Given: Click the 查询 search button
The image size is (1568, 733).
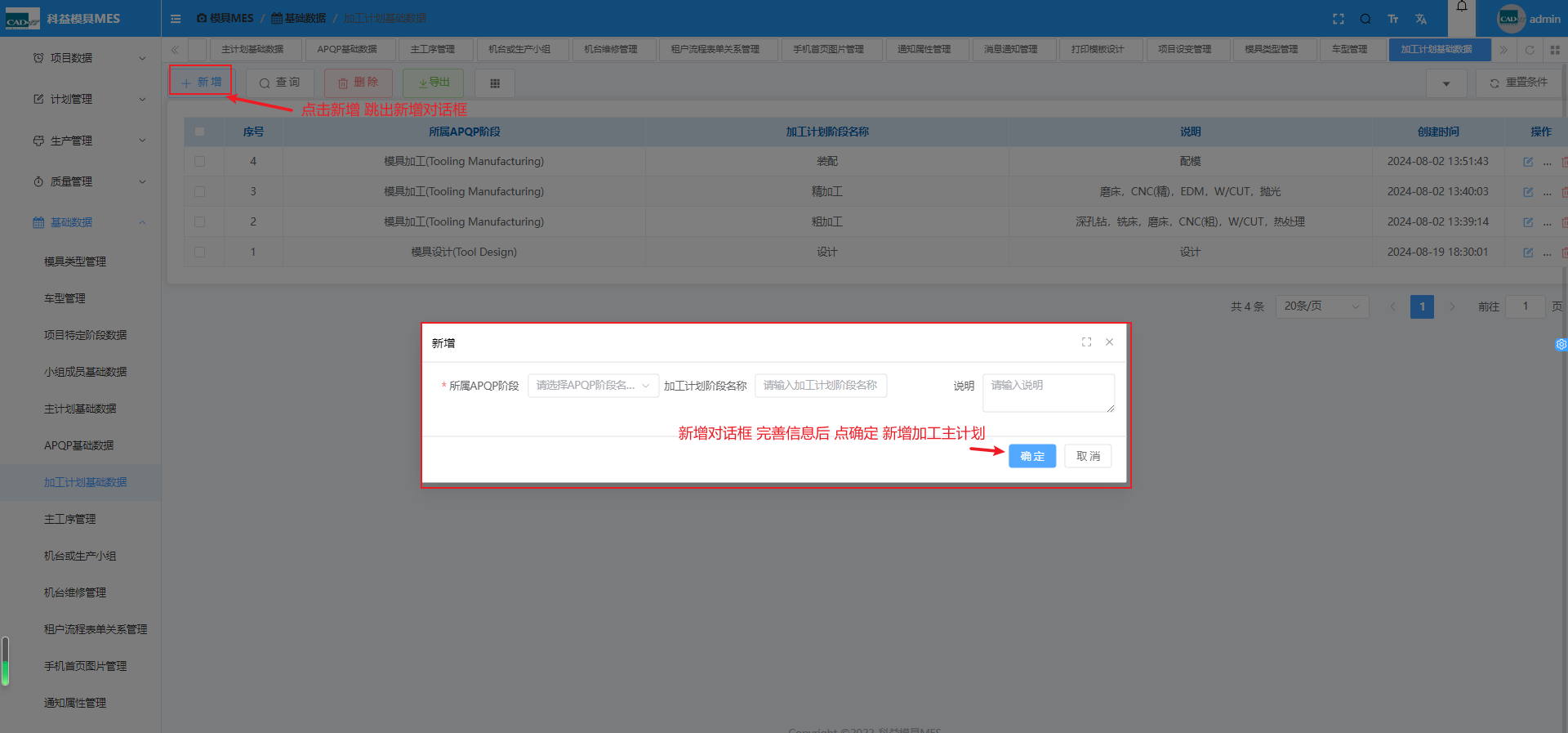Looking at the screenshot, I should point(279,83).
